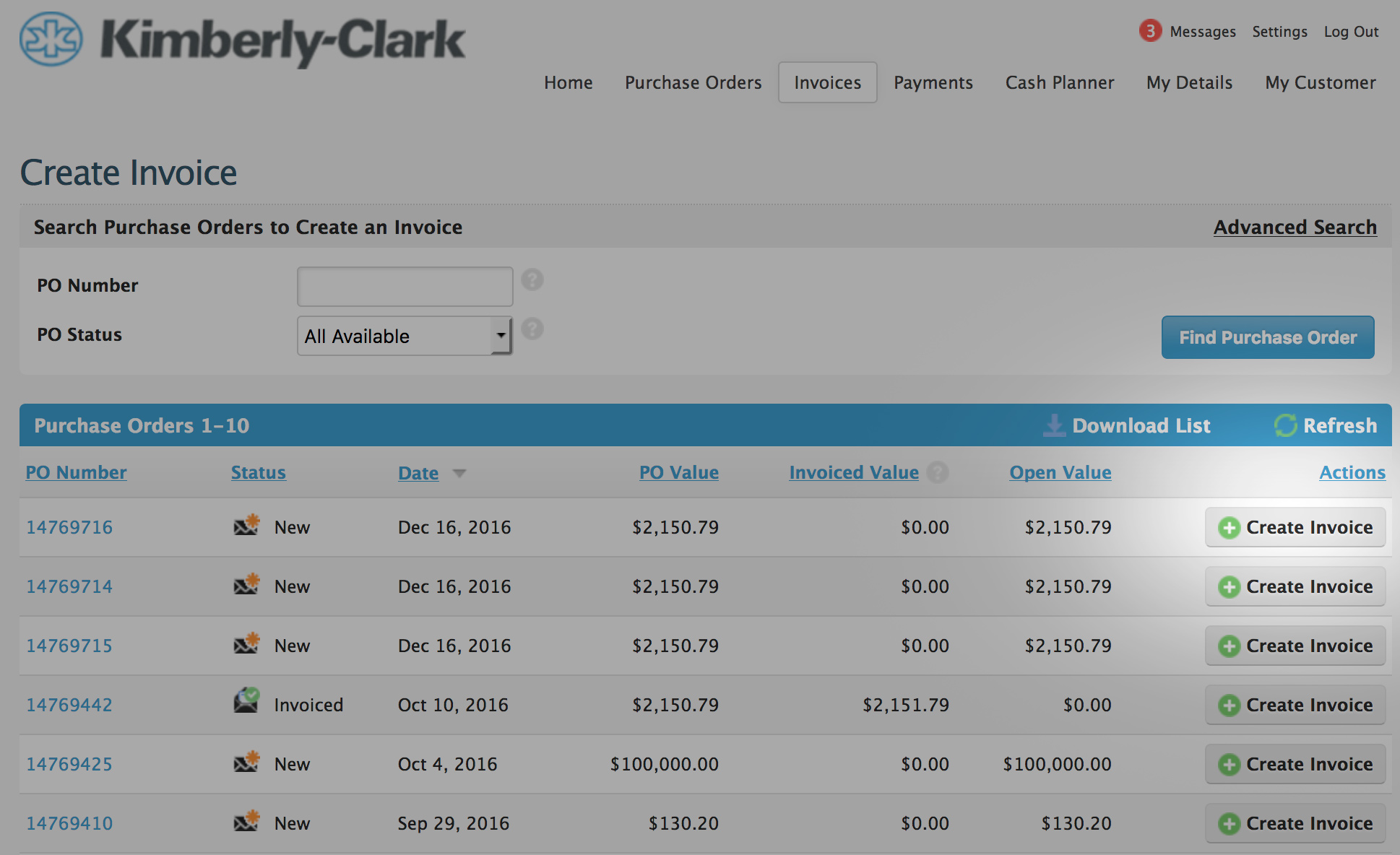
Task: Open the Payments tab
Action: 933,83
